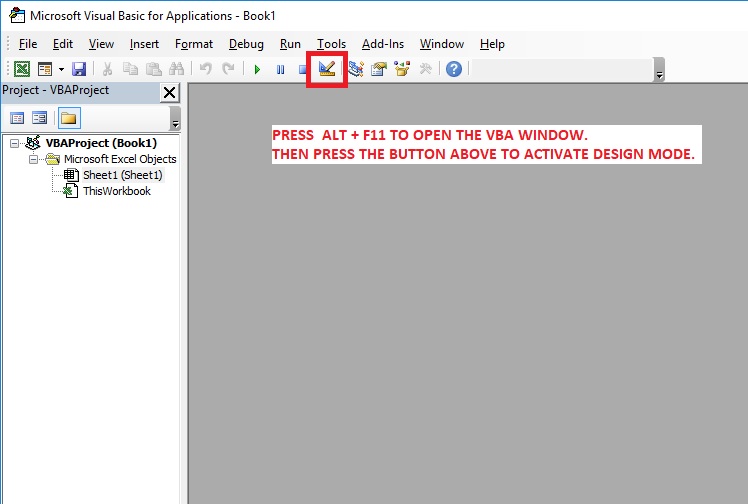The height and width of the screenshot is (504, 748).
Task: Open the Edit menu
Action: coord(63,44)
